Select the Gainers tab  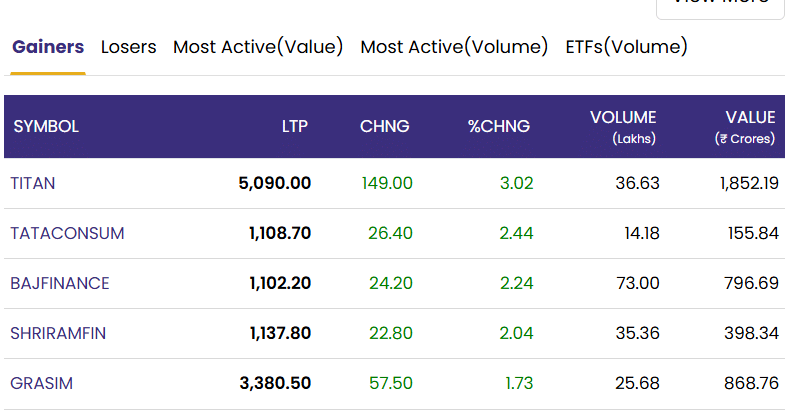pyautogui.click(x=48, y=47)
